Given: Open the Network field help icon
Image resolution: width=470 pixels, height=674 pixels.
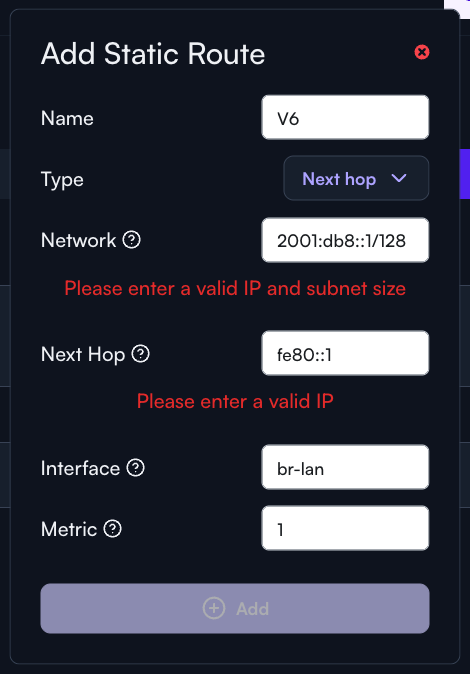Looking at the screenshot, I should (x=132, y=240).
